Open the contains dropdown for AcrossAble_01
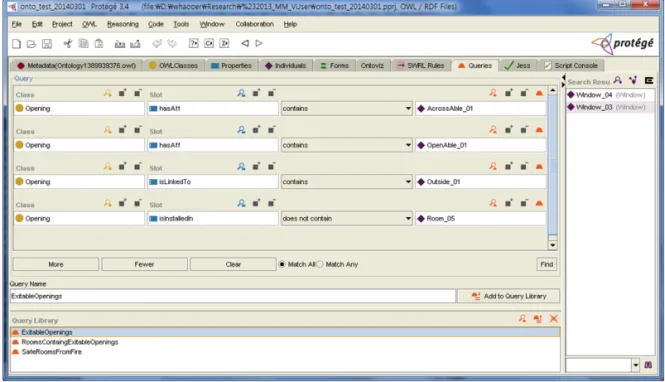 click(x=408, y=109)
